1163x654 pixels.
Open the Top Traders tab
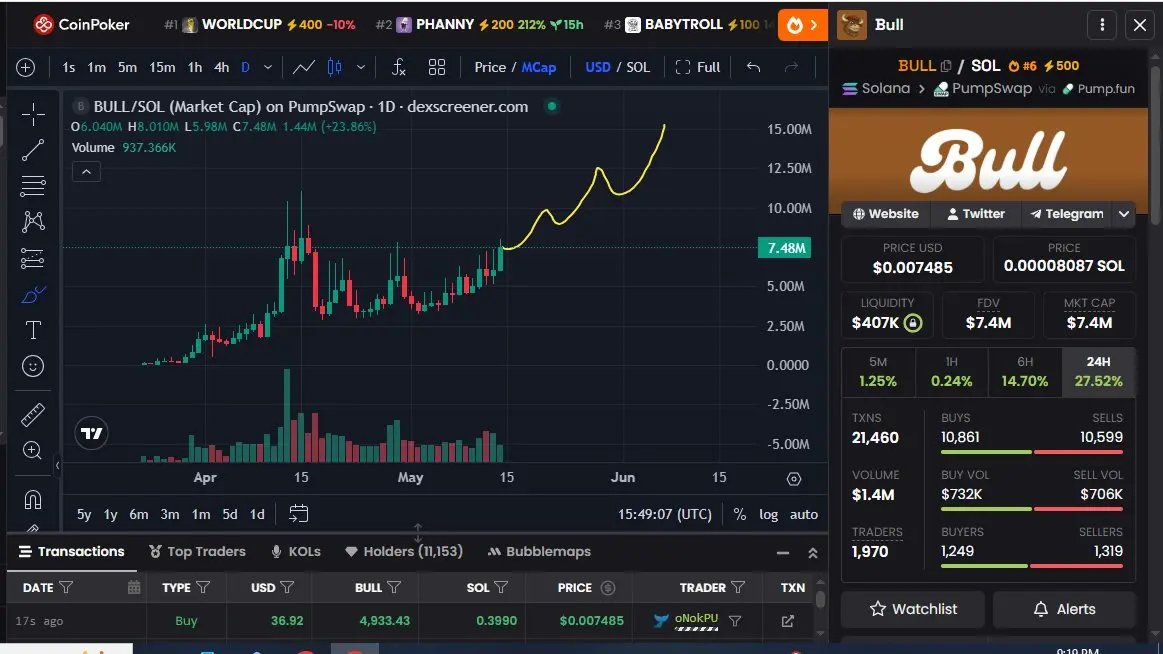(197, 552)
